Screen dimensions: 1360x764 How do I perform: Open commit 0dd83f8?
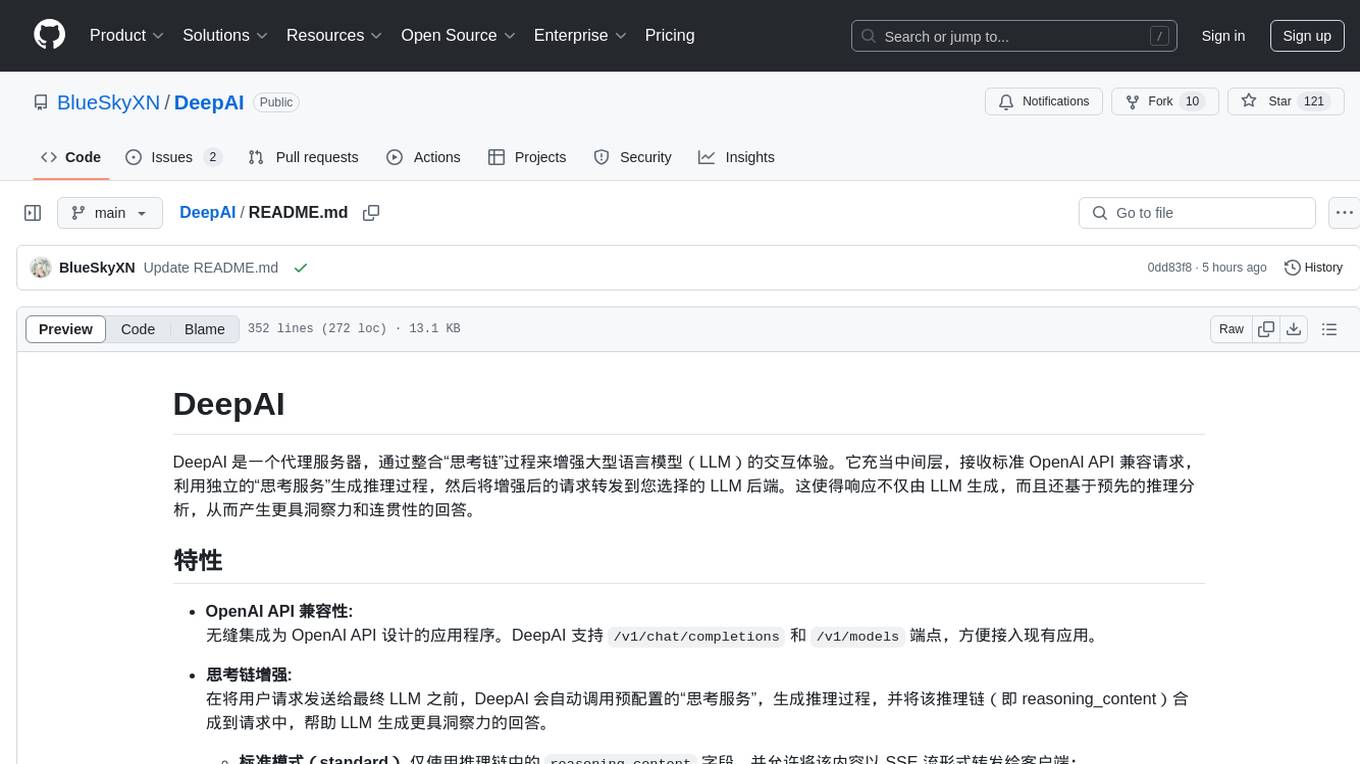1169,268
